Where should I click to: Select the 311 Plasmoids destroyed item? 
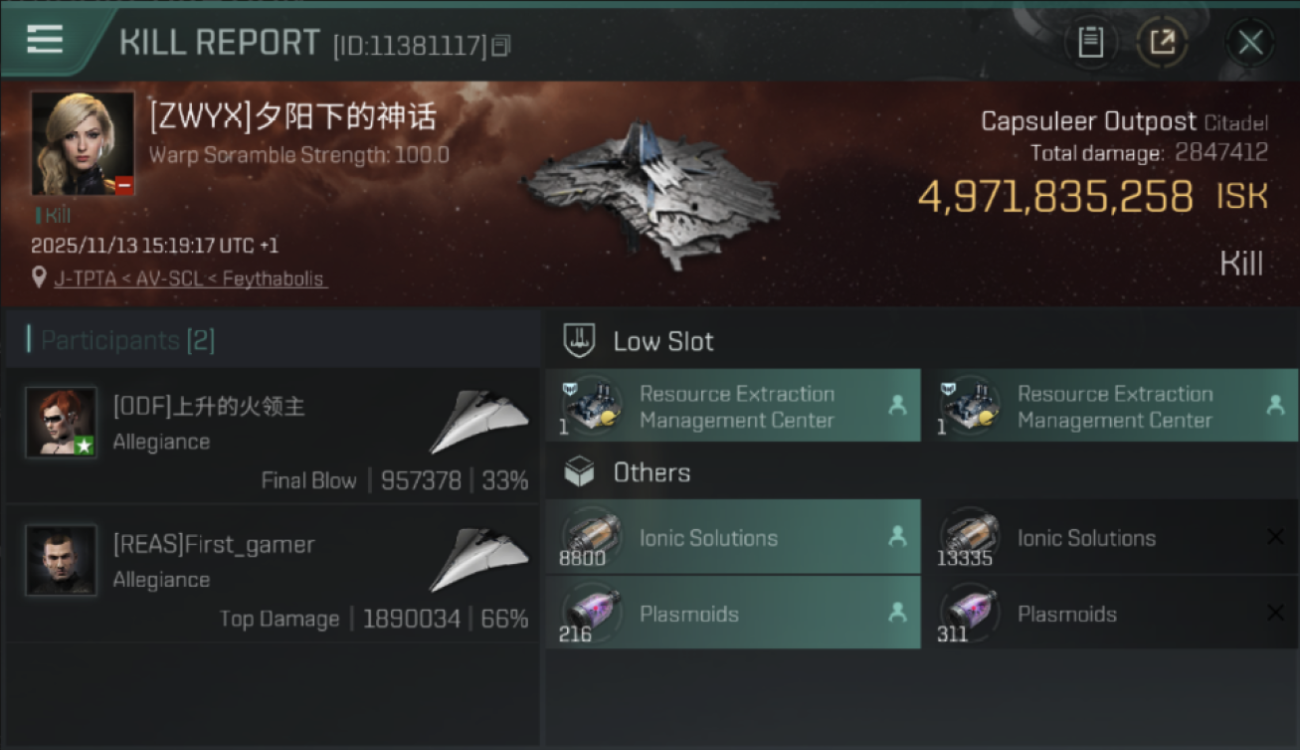1111,614
